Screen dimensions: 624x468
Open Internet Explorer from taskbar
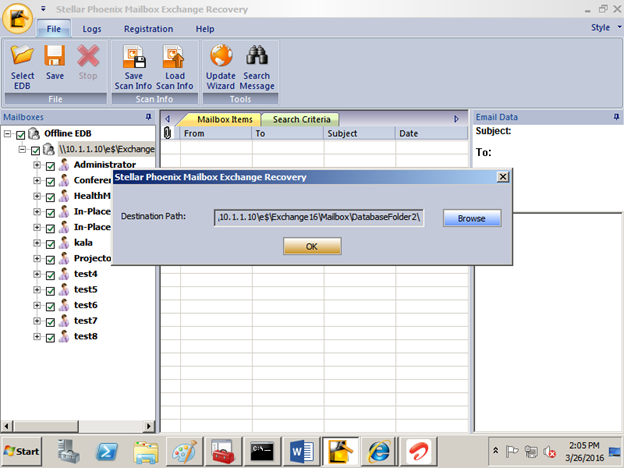378,452
